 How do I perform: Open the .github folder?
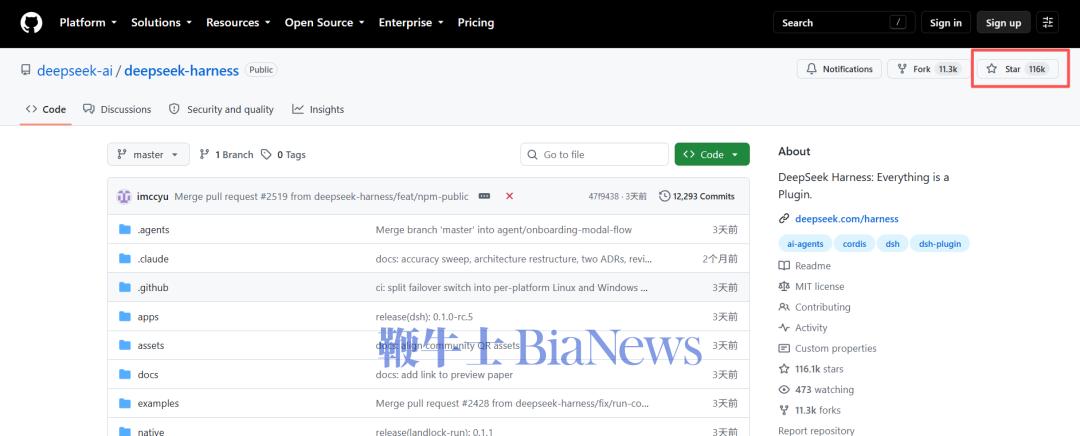point(153,287)
